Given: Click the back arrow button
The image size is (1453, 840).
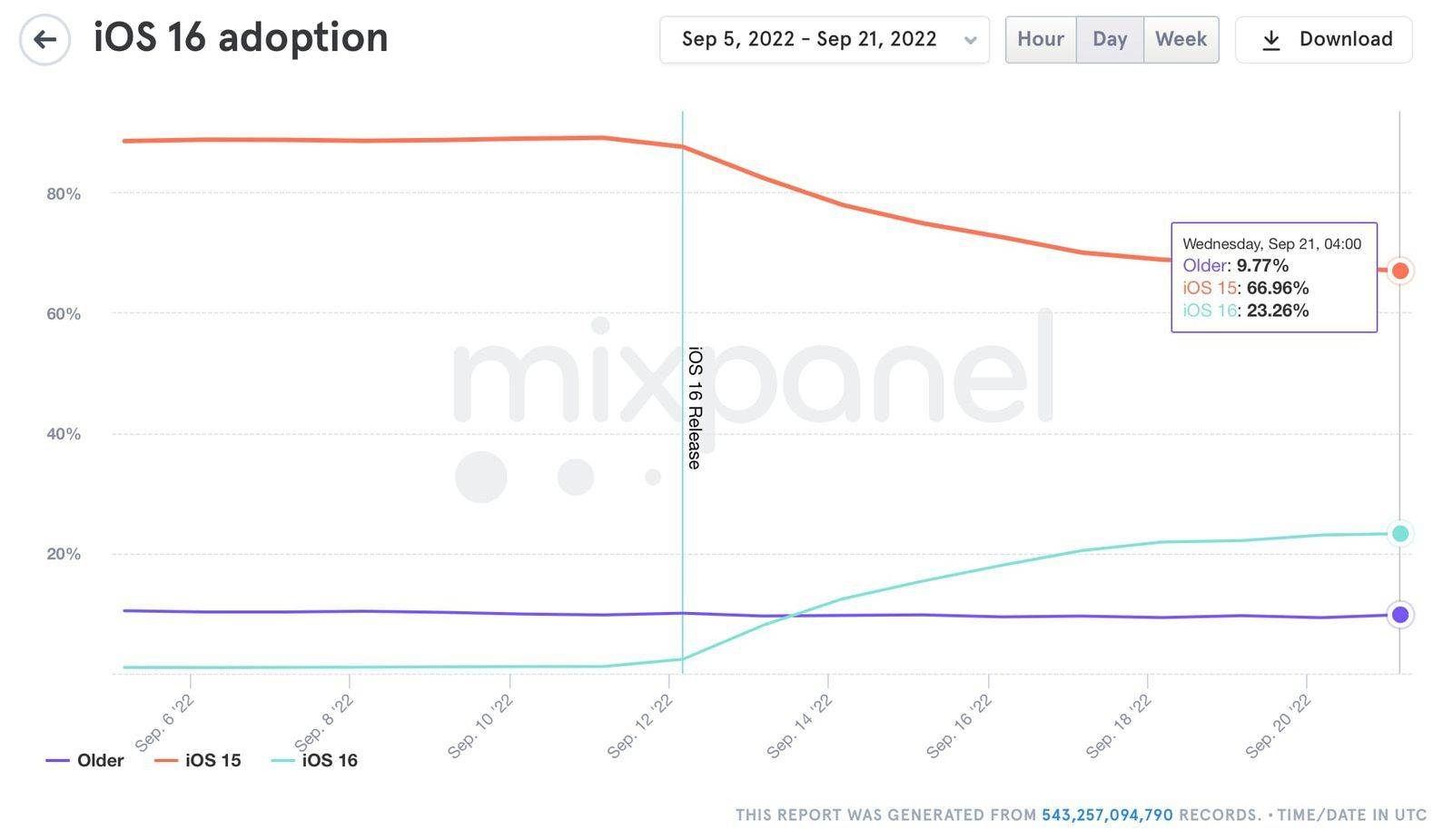Looking at the screenshot, I should click(x=44, y=40).
